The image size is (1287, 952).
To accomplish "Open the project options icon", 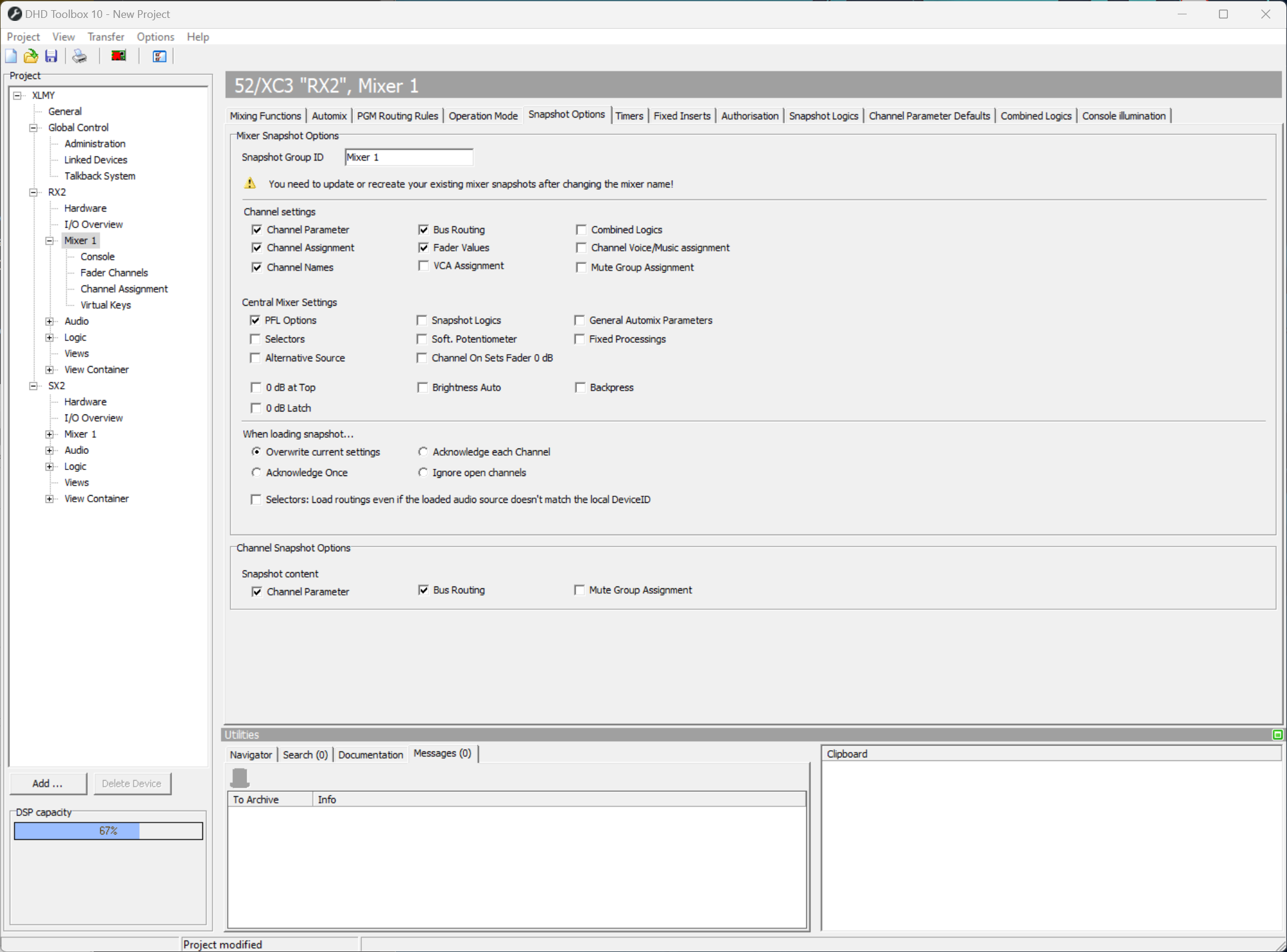I will (x=158, y=56).
